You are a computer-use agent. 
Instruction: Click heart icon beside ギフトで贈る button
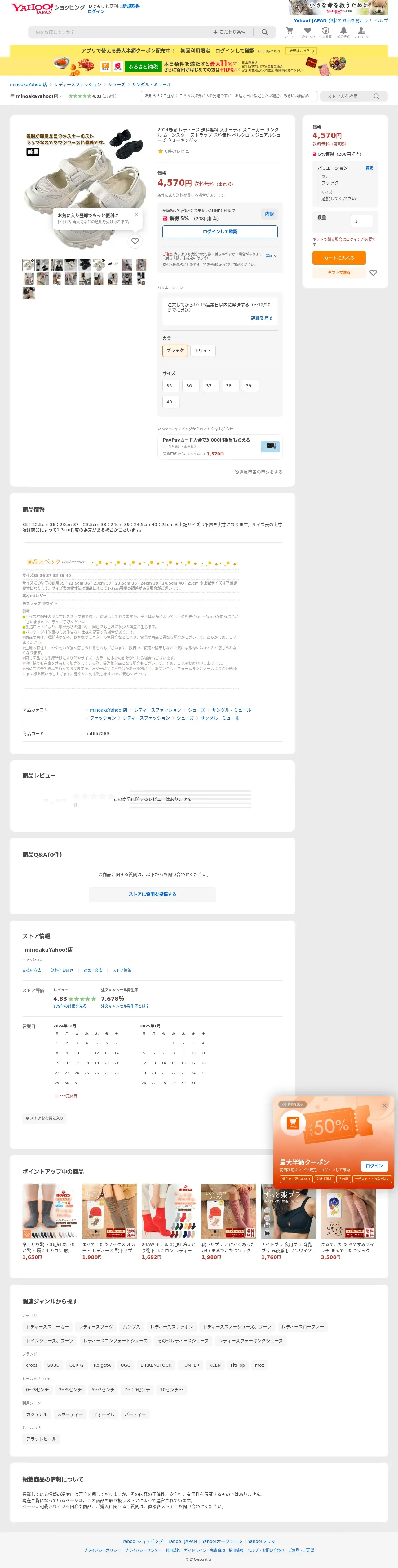point(373,273)
